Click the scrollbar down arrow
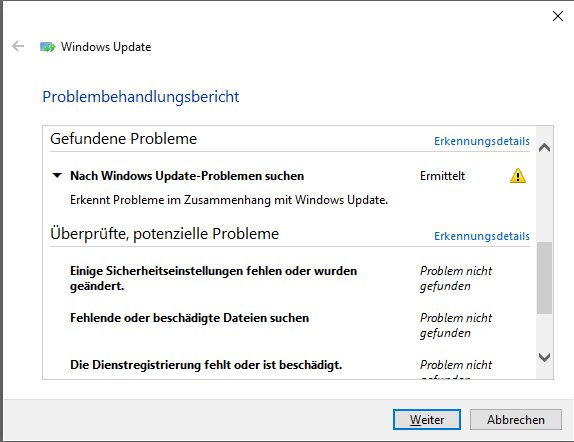This screenshot has width=574, height=442. [x=544, y=357]
